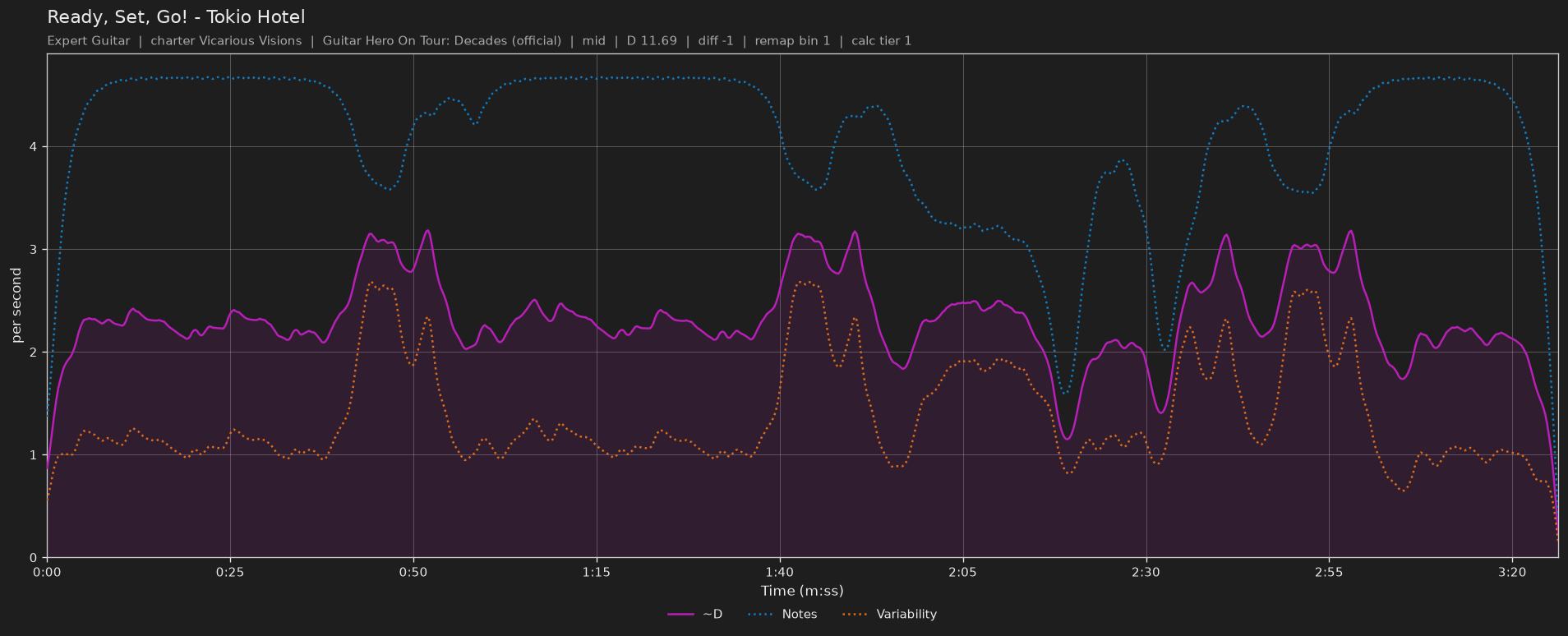Click the y-axis tick label '3'

click(x=34, y=250)
